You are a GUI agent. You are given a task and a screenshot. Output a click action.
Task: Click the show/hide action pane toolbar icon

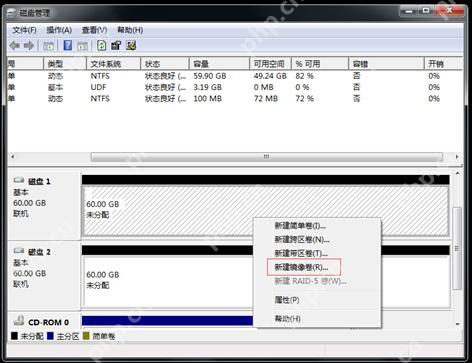pos(82,46)
